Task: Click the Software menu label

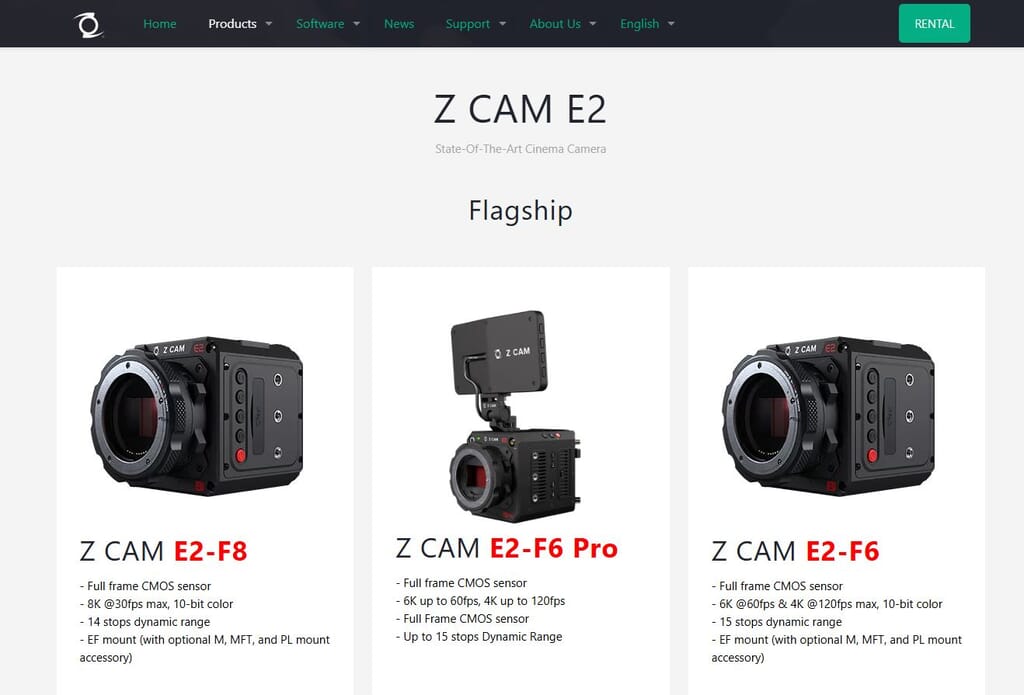Action: [320, 24]
